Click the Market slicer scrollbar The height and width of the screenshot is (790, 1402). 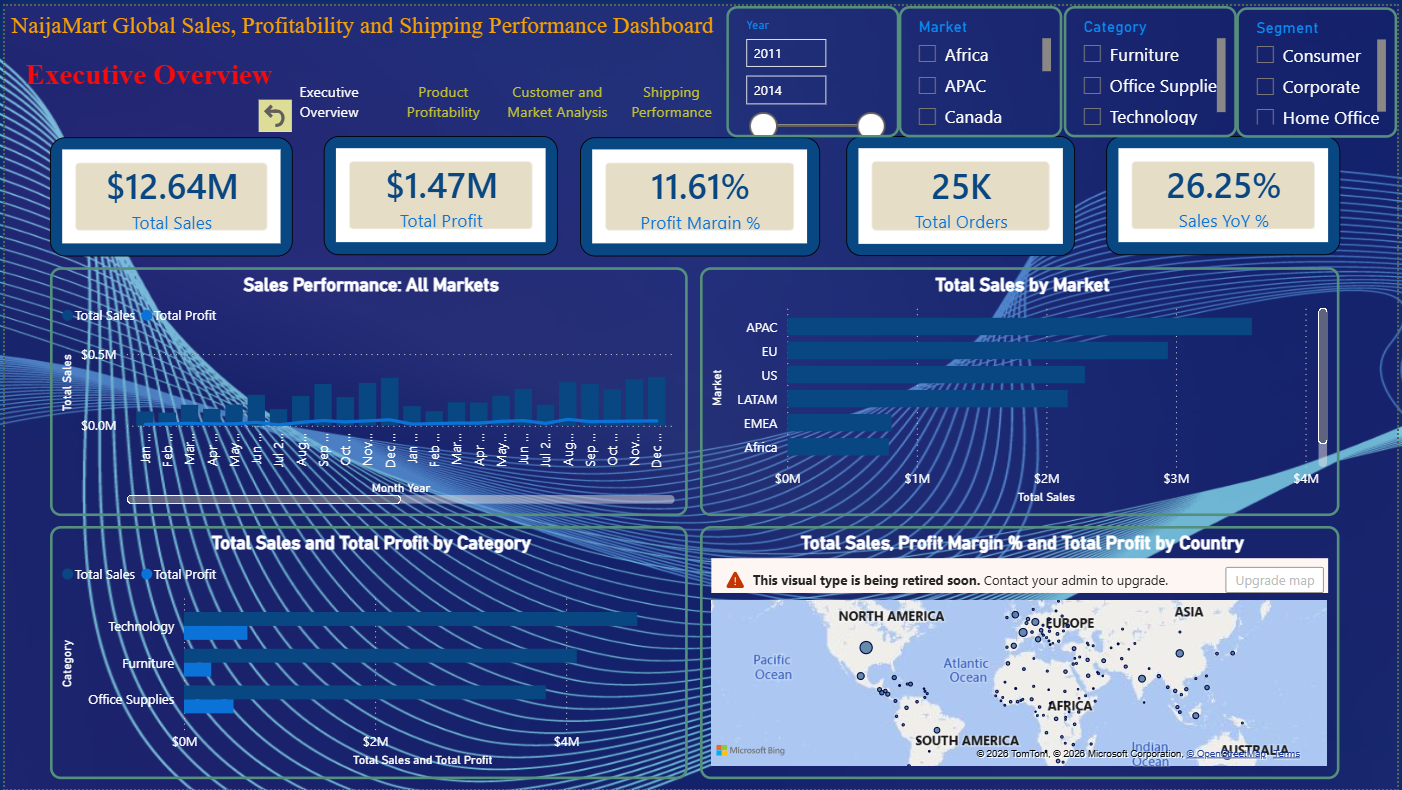point(1047,55)
